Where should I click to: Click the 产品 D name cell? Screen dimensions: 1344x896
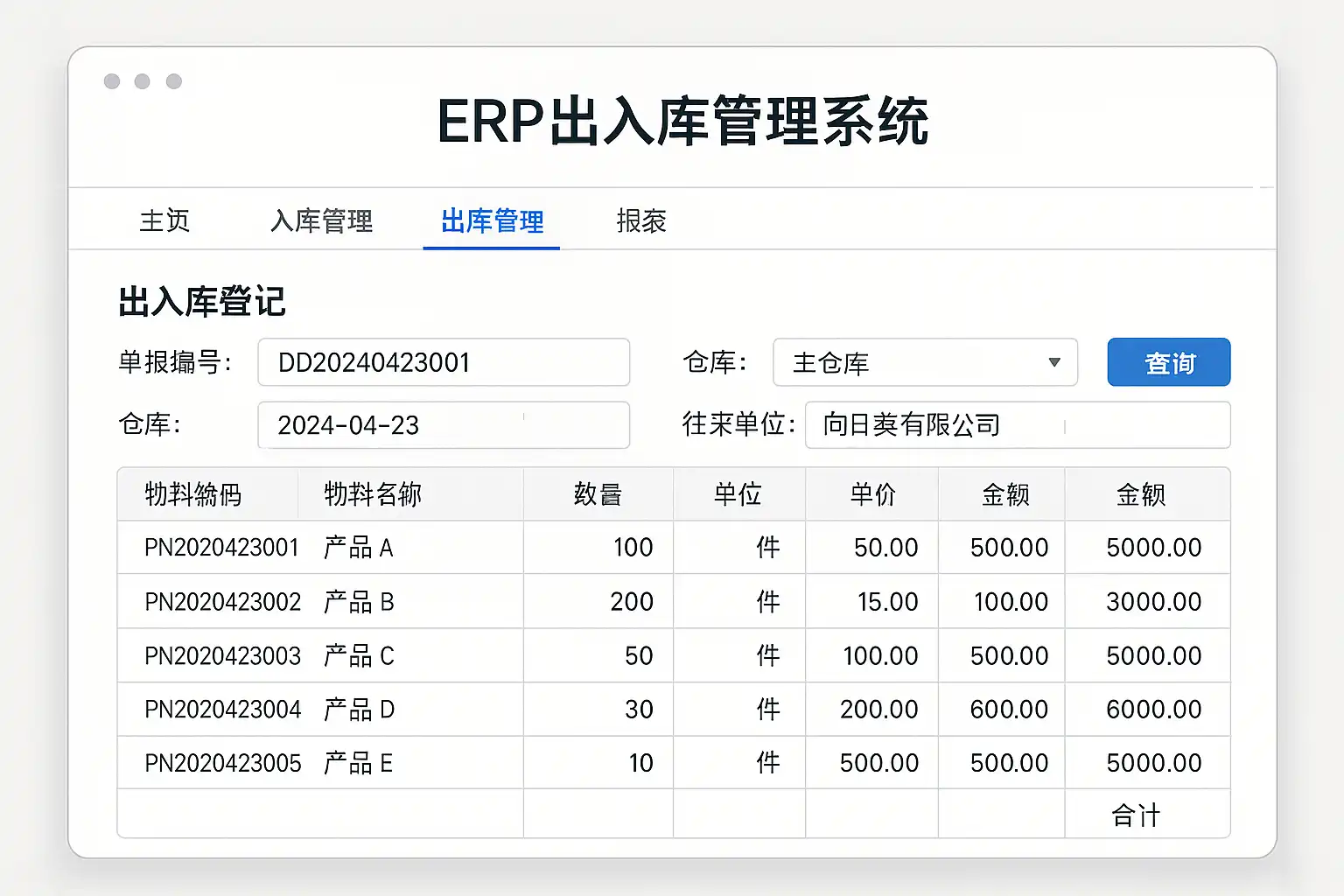[x=359, y=710]
